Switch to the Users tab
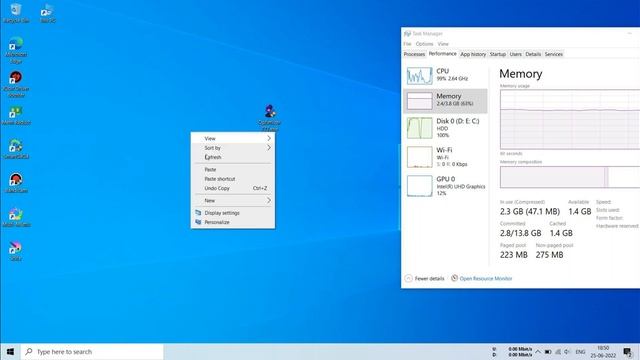 (516, 54)
